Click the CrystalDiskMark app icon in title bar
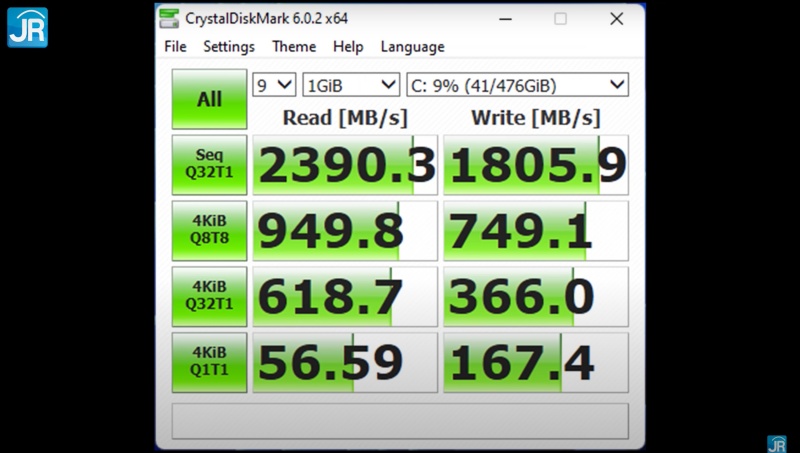 pyautogui.click(x=171, y=18)
